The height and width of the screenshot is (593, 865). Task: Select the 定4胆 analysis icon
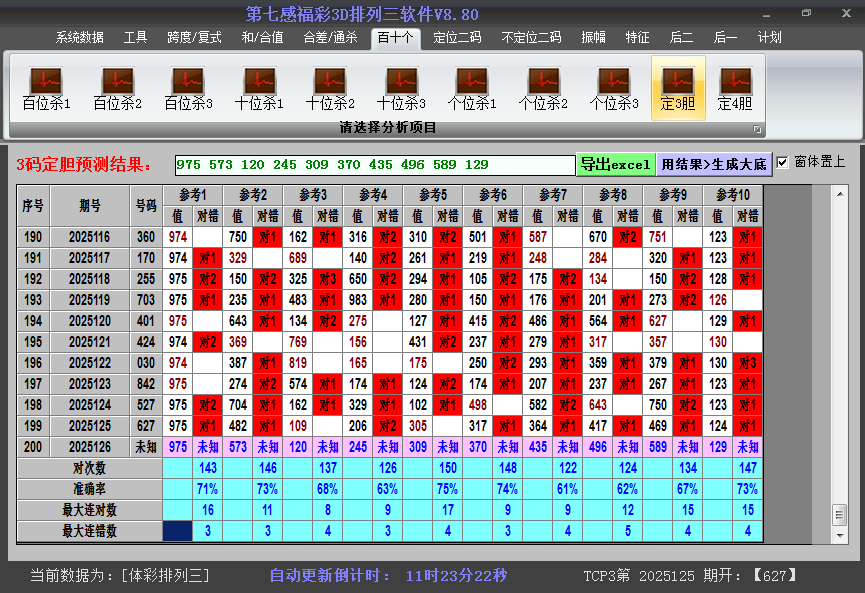click(735, 88)
